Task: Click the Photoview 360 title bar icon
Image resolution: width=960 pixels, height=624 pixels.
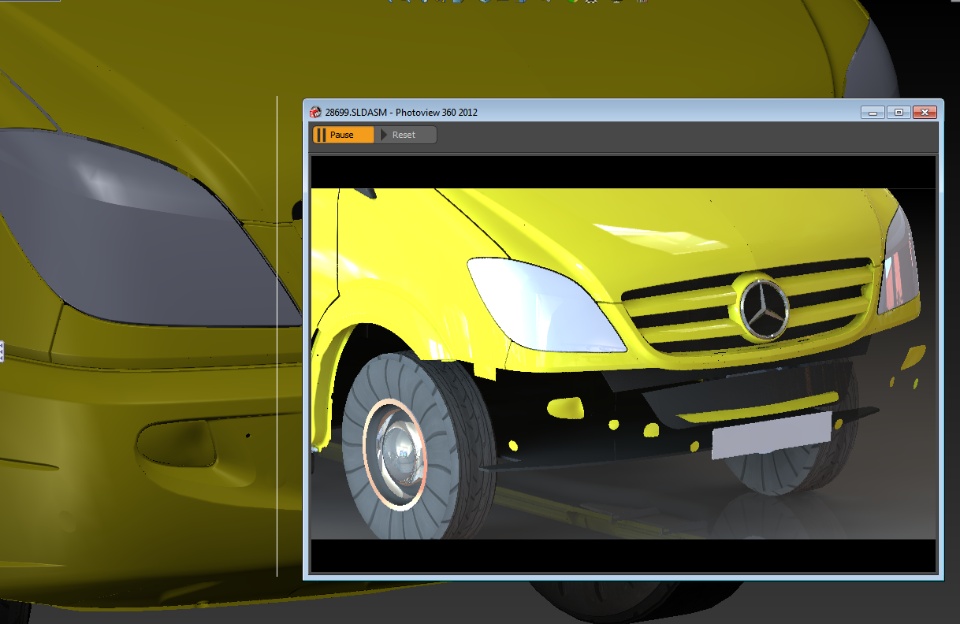Action: point(315,112)
